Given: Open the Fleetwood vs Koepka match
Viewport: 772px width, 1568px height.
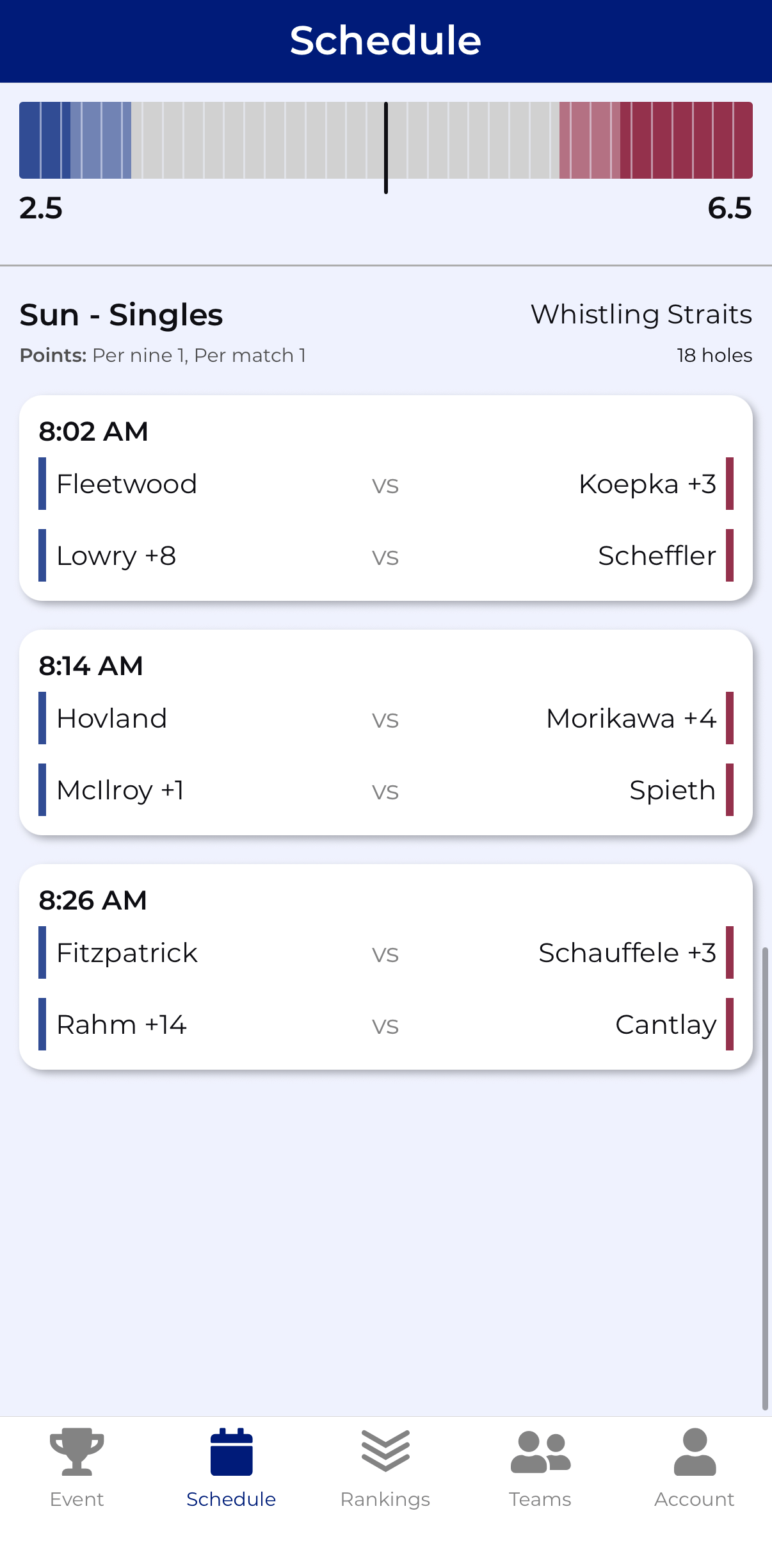Looking at the screenshot, I should pos(385,484).
